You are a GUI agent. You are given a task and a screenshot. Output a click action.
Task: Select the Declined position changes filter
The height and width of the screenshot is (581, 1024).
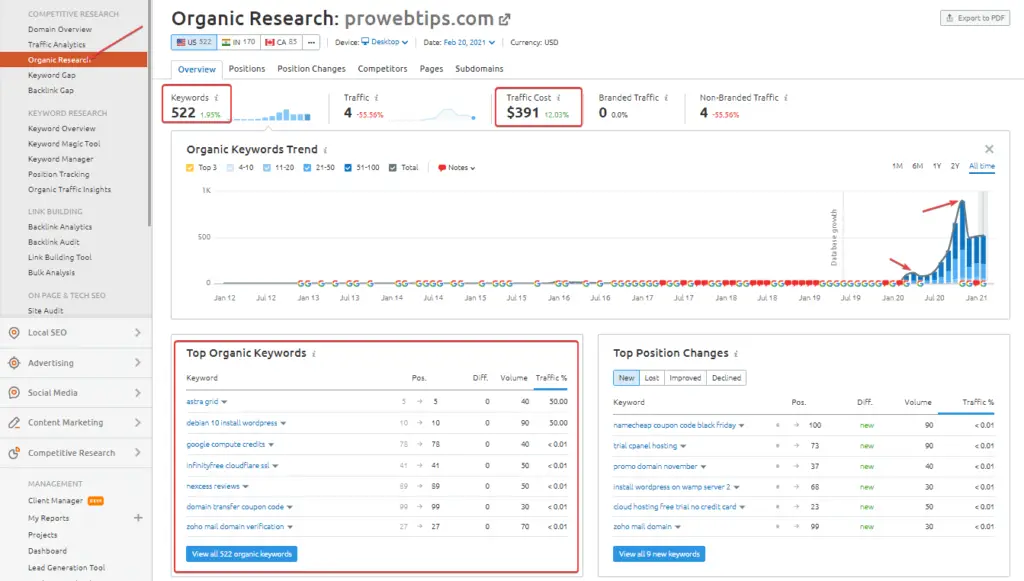click(726, 378)
